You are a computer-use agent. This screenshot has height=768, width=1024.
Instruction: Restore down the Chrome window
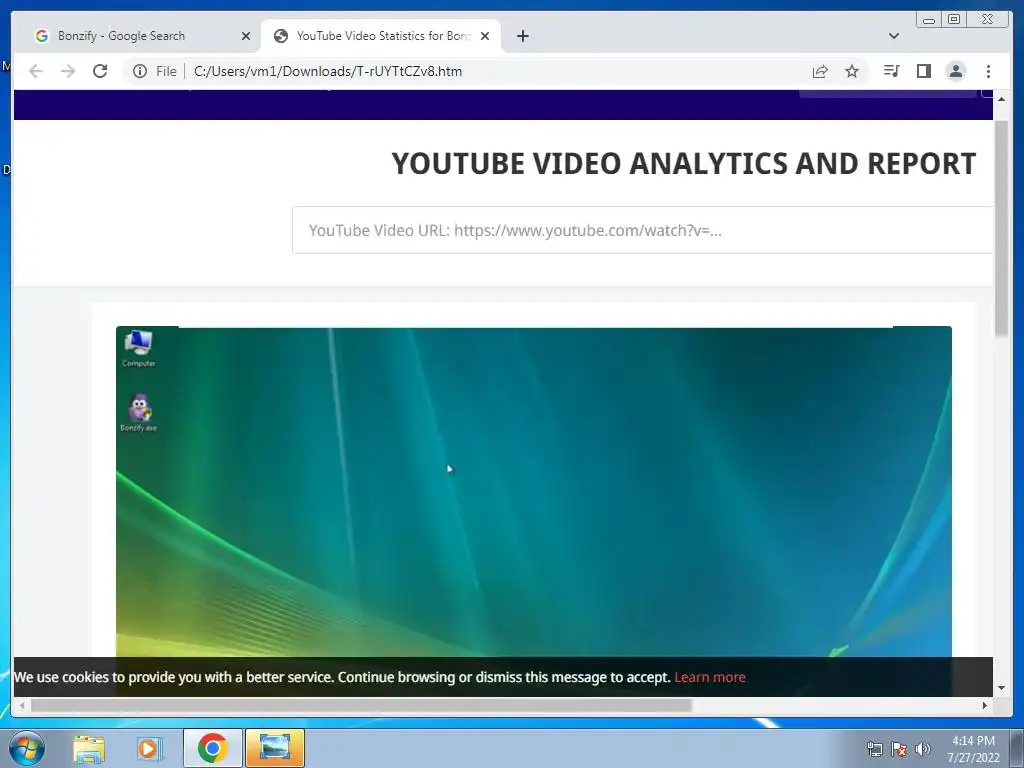[x=953, y=20]
